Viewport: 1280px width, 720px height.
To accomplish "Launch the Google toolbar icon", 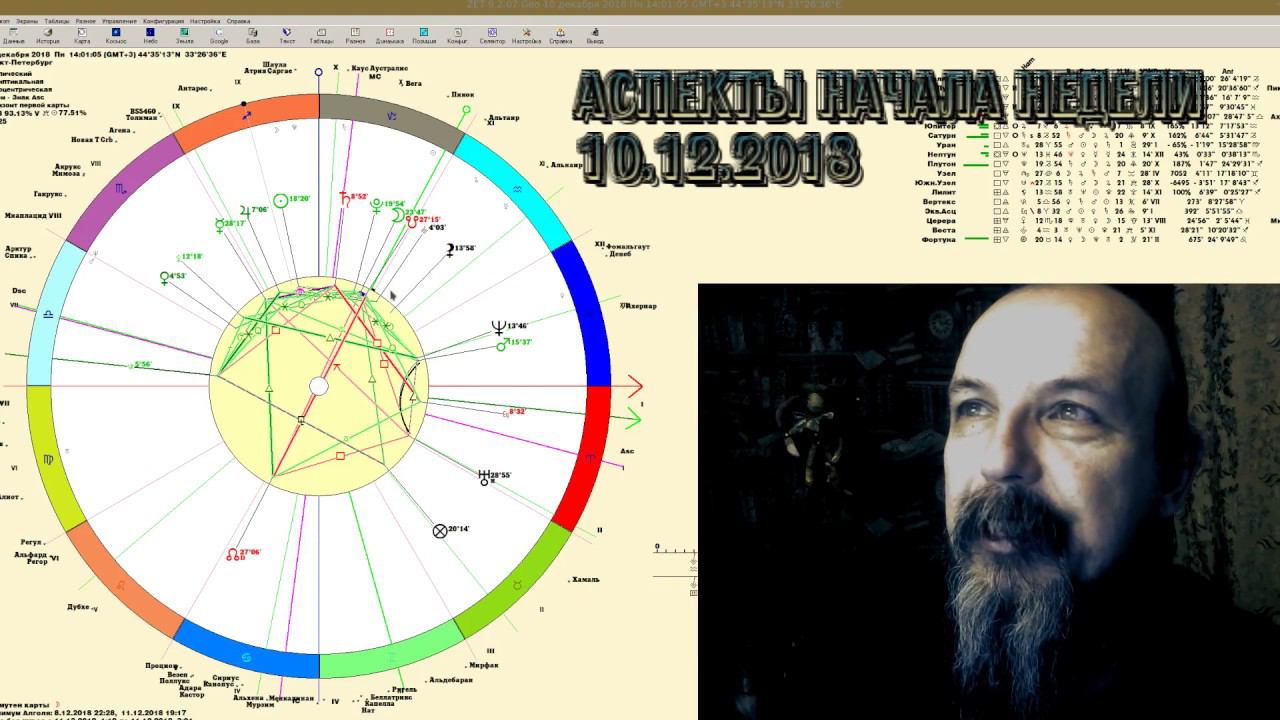I will click(219, 36).
